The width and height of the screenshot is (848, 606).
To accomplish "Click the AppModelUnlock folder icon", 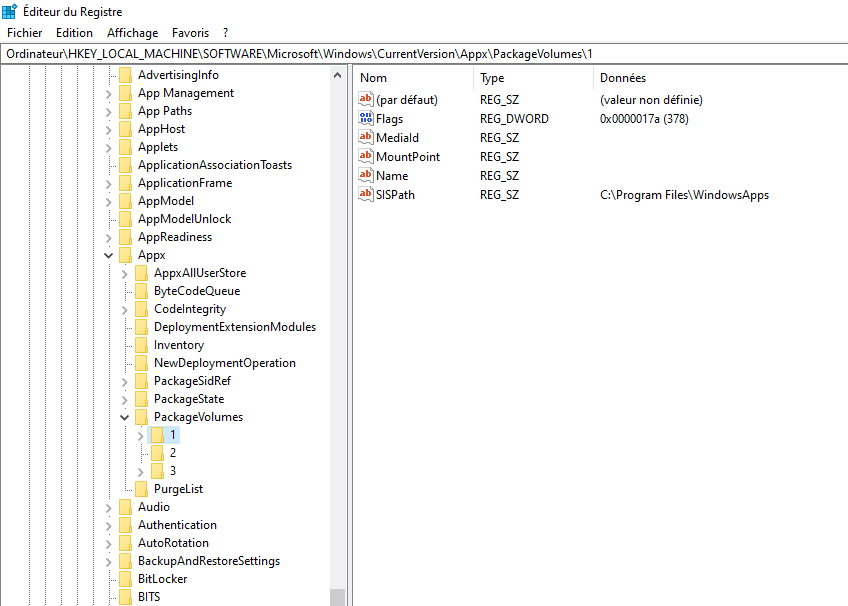I will pyautogui.click(x=125, y=219).
